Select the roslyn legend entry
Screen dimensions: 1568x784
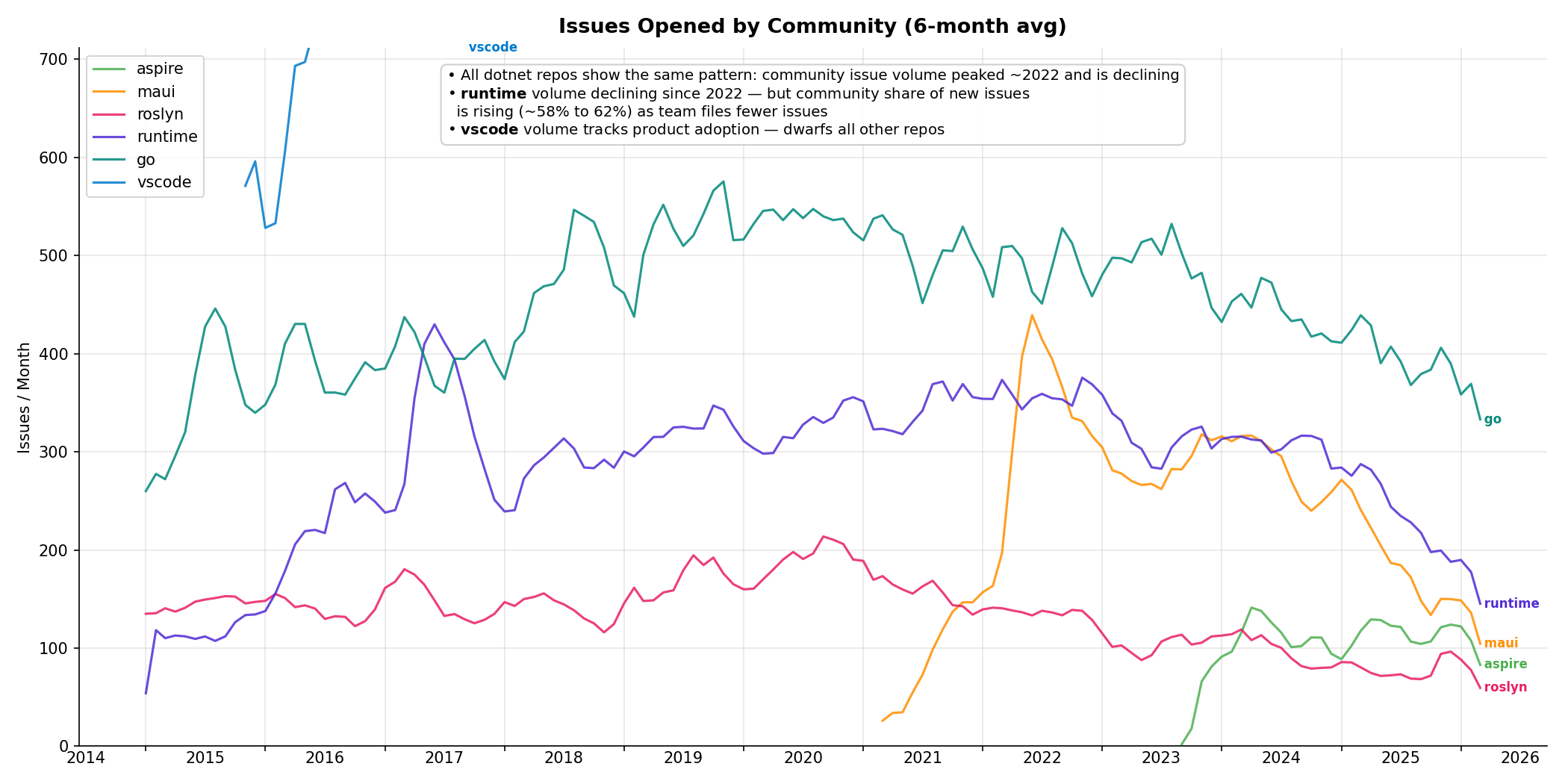161,113
